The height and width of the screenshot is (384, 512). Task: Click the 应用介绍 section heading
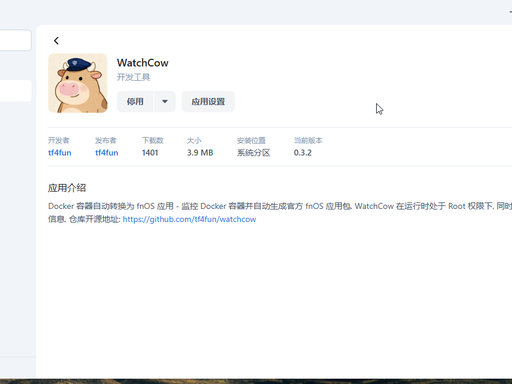(67, 188)
